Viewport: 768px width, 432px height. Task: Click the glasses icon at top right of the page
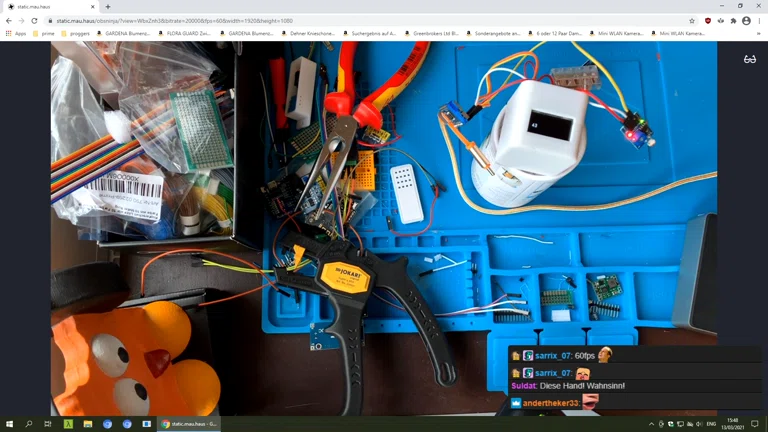click(x=750, y=59)
